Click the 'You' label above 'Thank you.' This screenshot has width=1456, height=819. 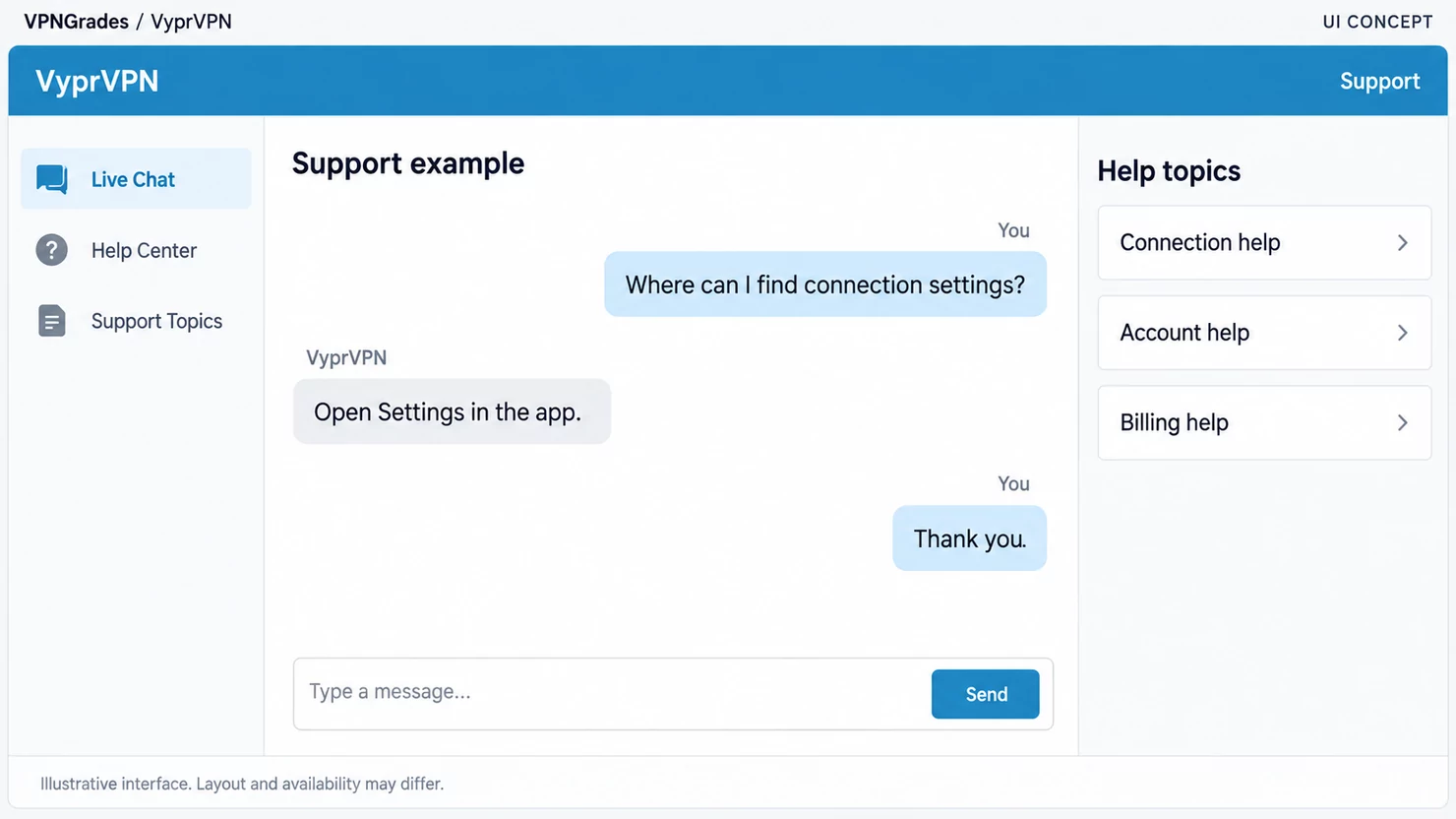pos(1013,483)
